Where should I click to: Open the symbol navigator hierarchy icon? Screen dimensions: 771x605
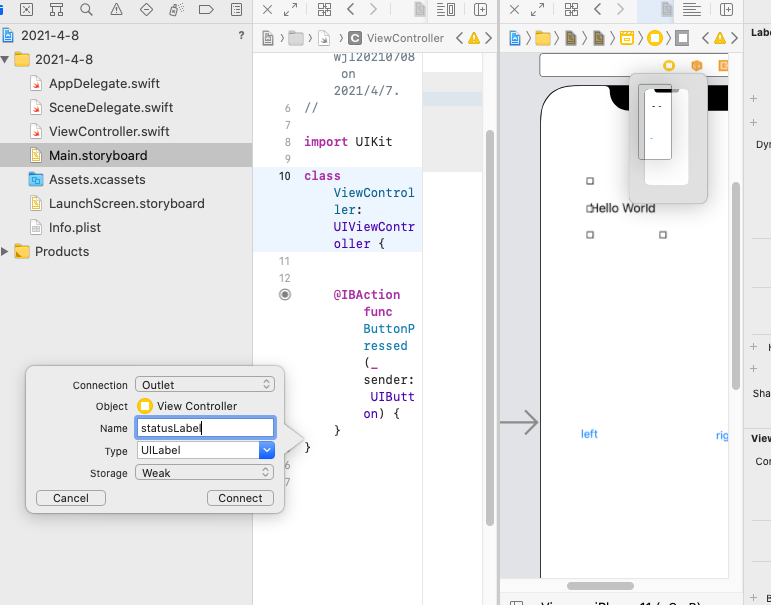[x=57, y=9]
